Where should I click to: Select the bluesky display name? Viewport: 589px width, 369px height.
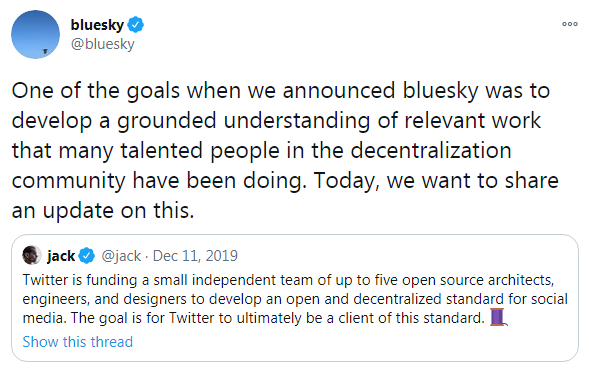click(97, 25)
